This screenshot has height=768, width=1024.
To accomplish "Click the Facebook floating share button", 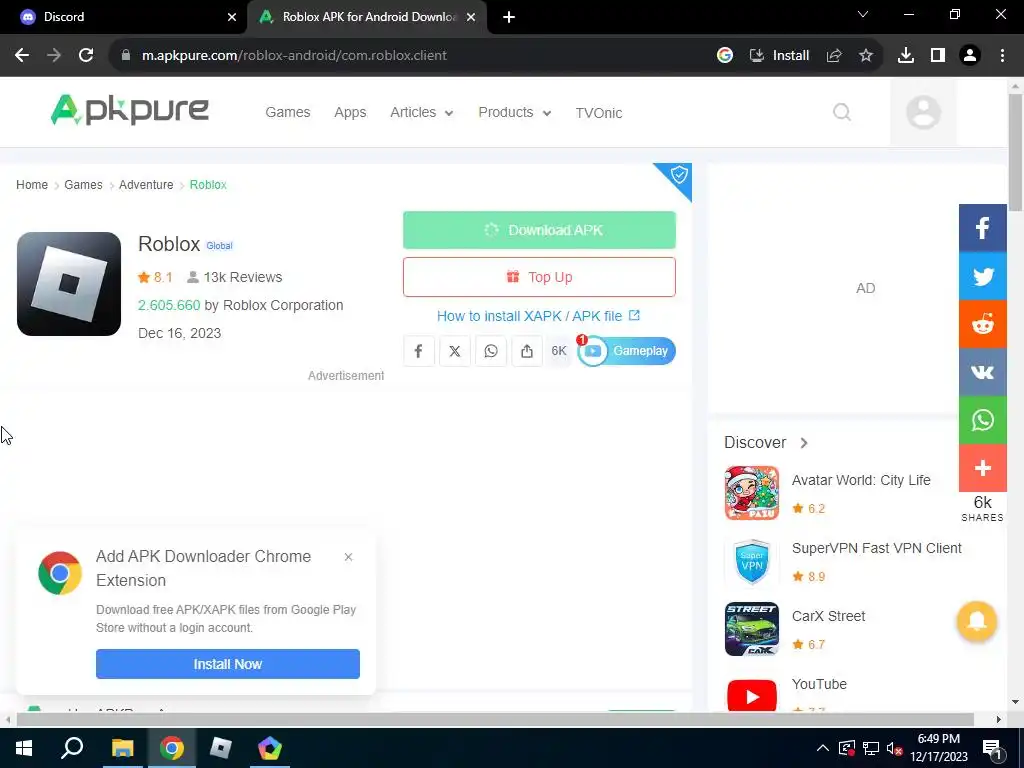I will 982,228.
